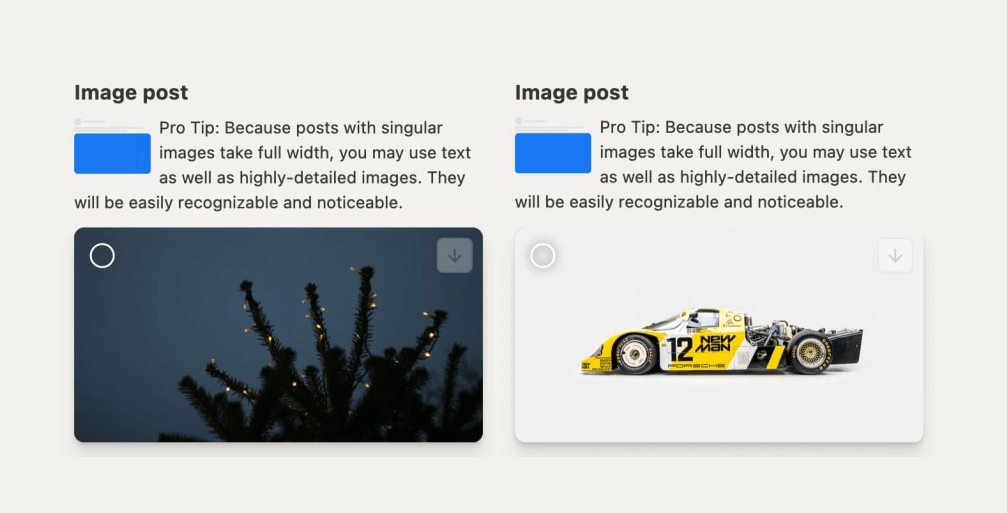Click the small grey avatar dot above left blue box
The image size is (1007, 513).
pyautogui.click(x=78, y=121)
